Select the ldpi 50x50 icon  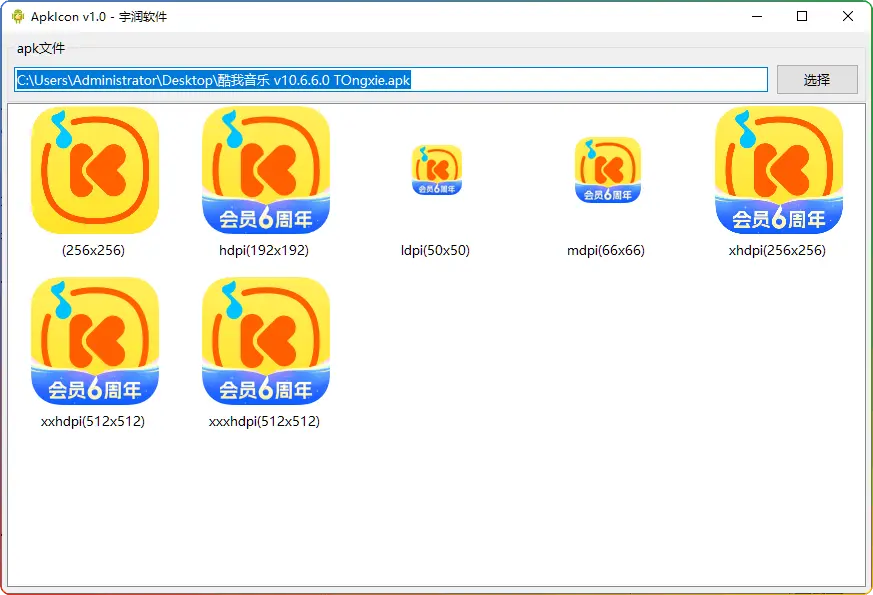436,170
